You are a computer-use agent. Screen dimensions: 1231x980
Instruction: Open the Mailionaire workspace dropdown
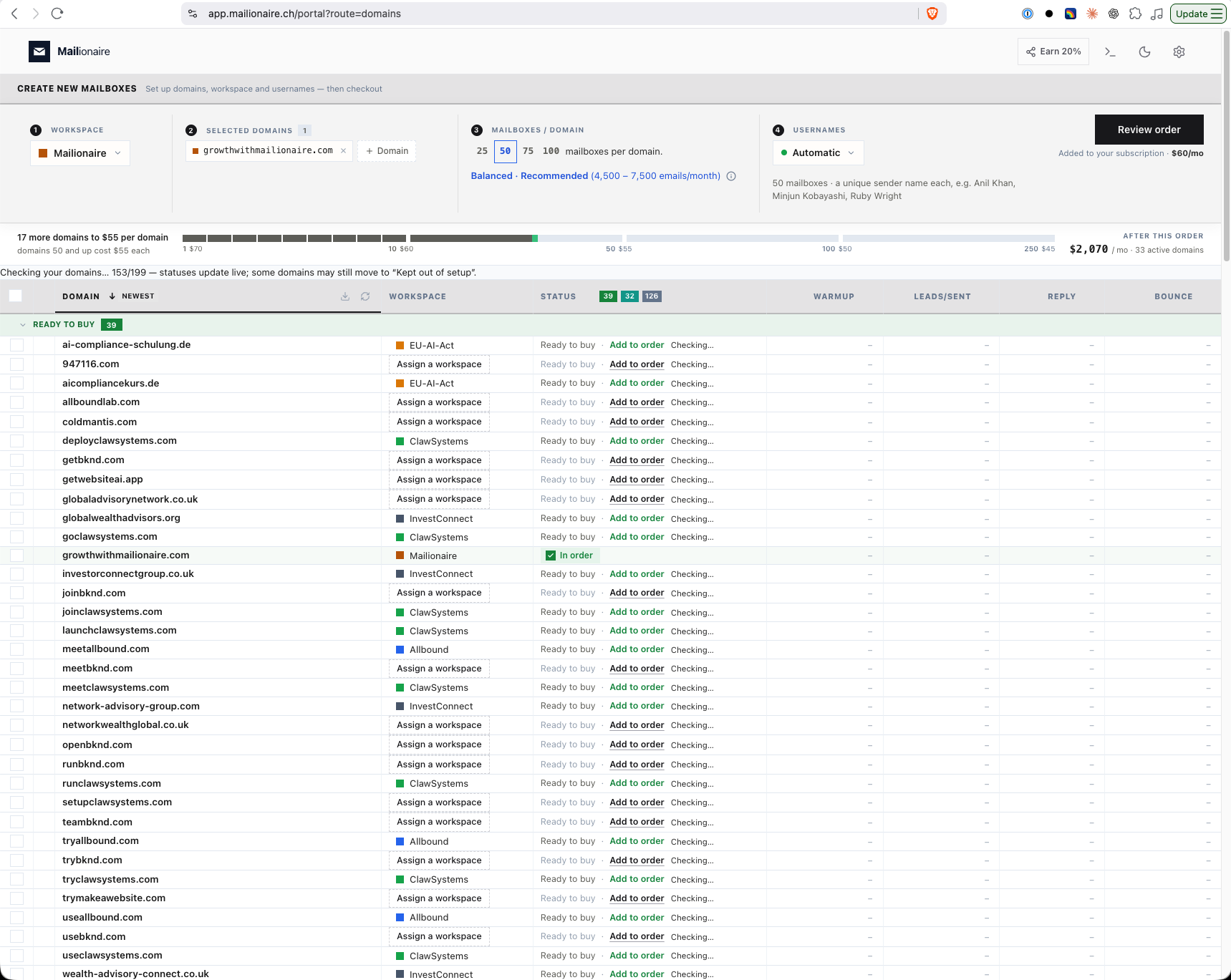click(x=80, y=153)
